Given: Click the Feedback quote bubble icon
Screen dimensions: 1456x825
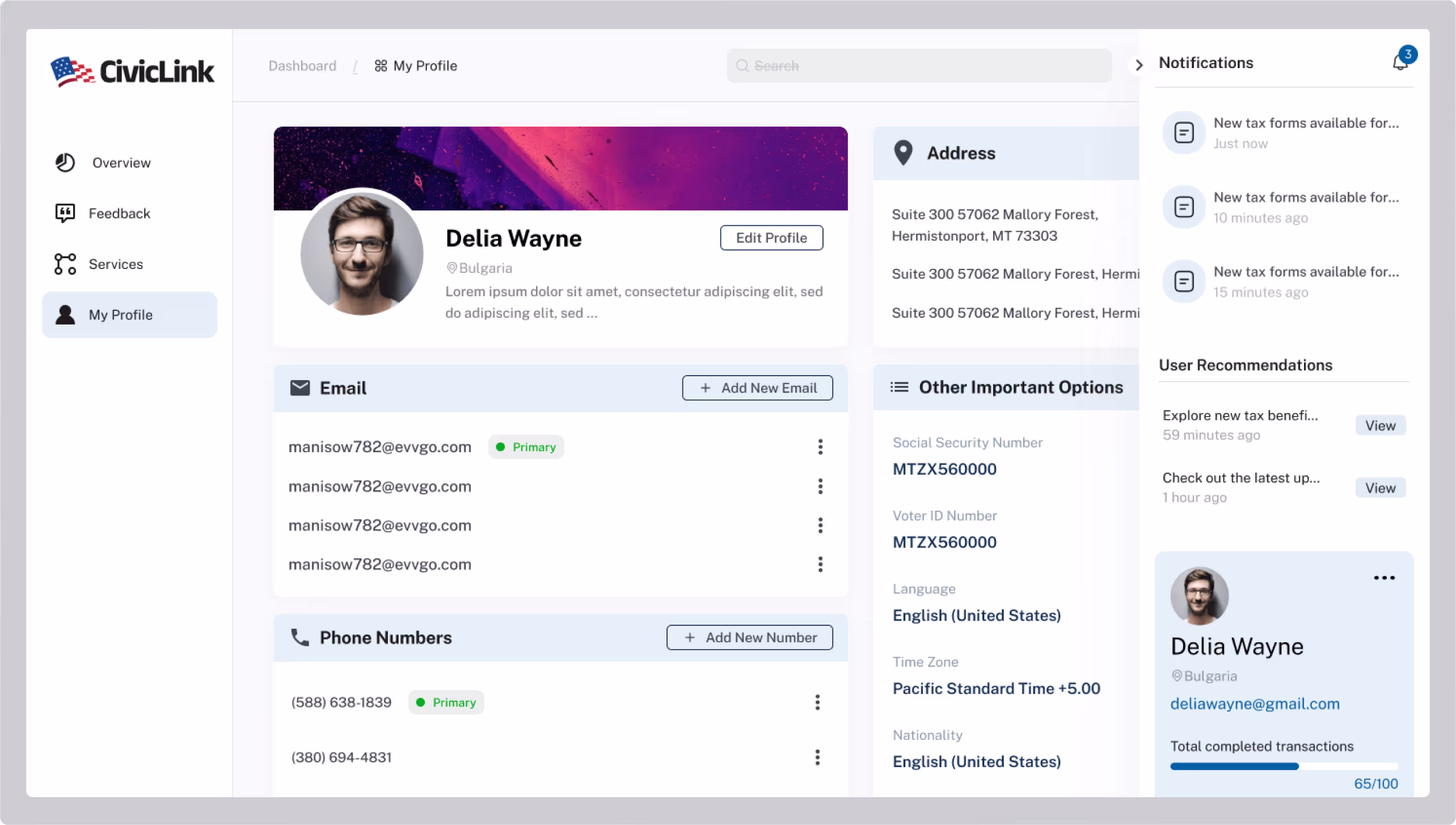Looking at the screenshot, I should pos(65,213).
